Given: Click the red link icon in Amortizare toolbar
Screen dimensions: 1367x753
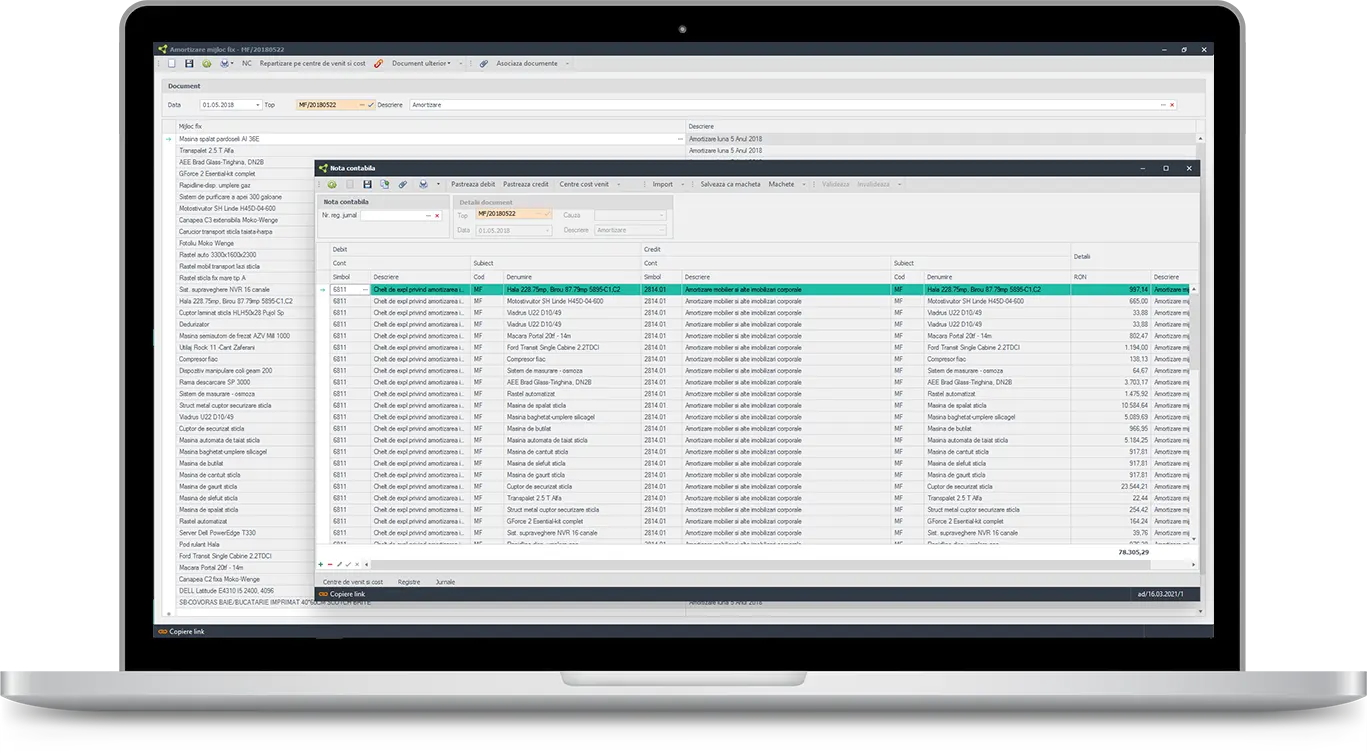Looking at the screenshot, I should pyautogui.click(x=379, y=63).
